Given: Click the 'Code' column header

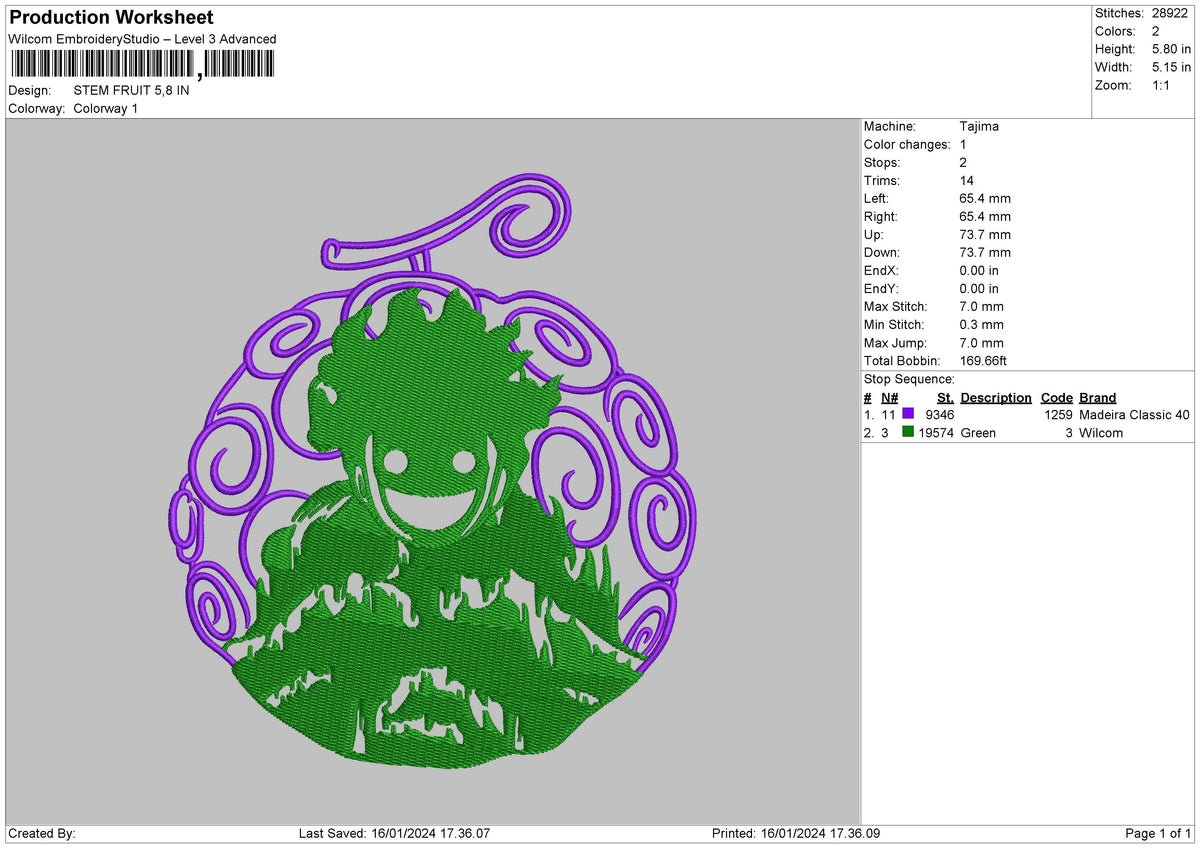Looking at the screenshot, I should tap(1057, 397).
